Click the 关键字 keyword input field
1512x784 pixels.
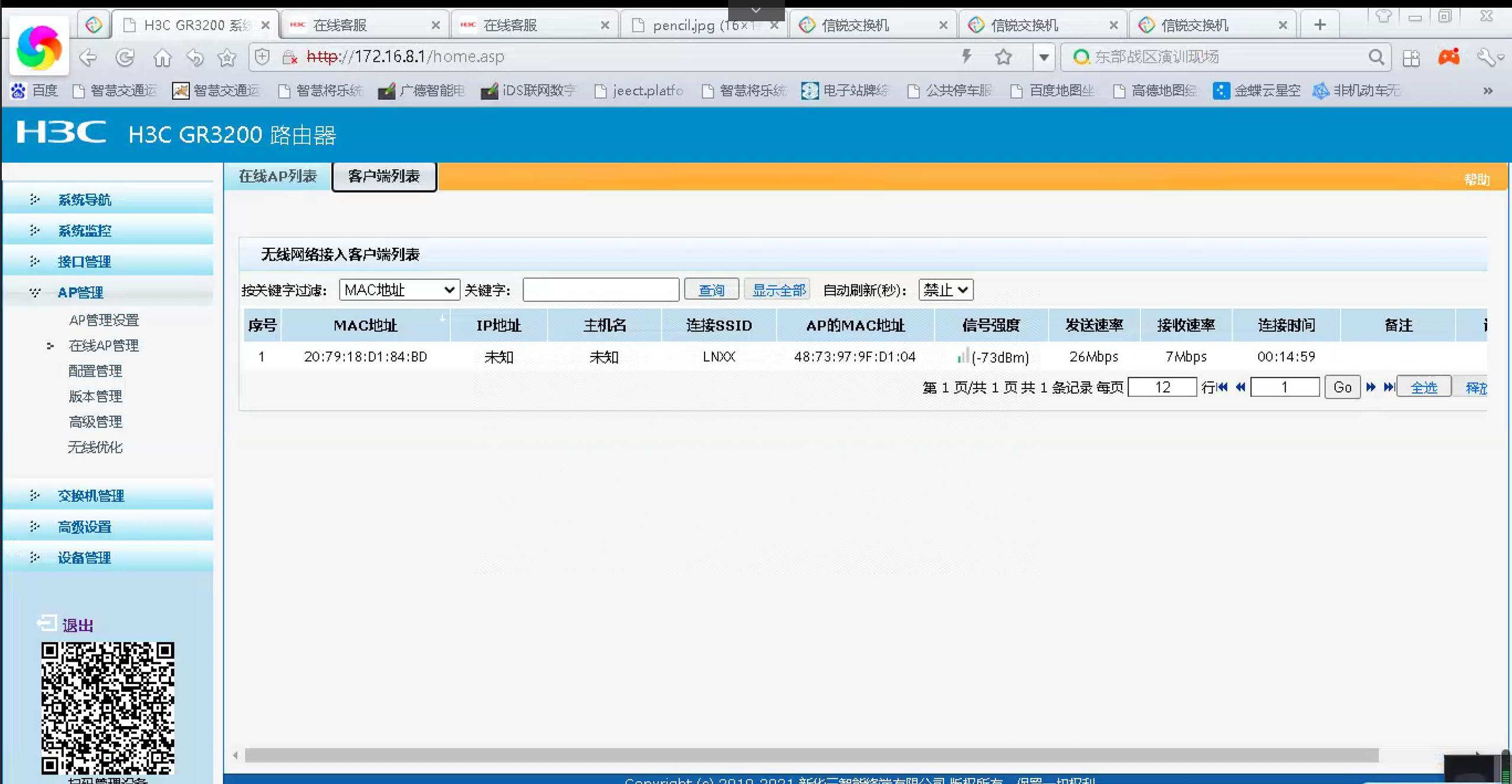[x=600, y=290]
